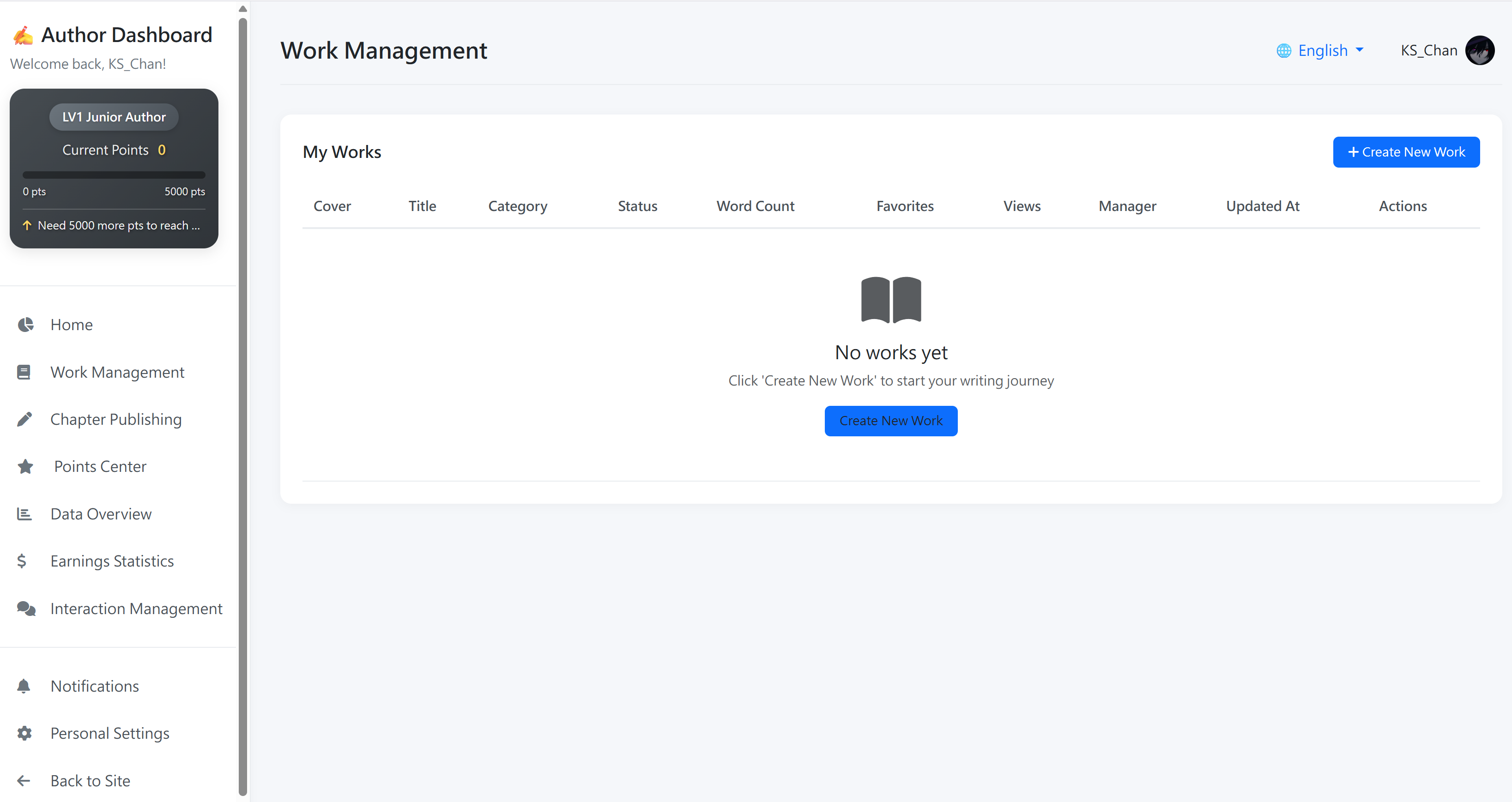The height and width of the screenshot is (802, 1512).
Task: Click the Chapter Publishing pencil icon
Action: (24, 419)
